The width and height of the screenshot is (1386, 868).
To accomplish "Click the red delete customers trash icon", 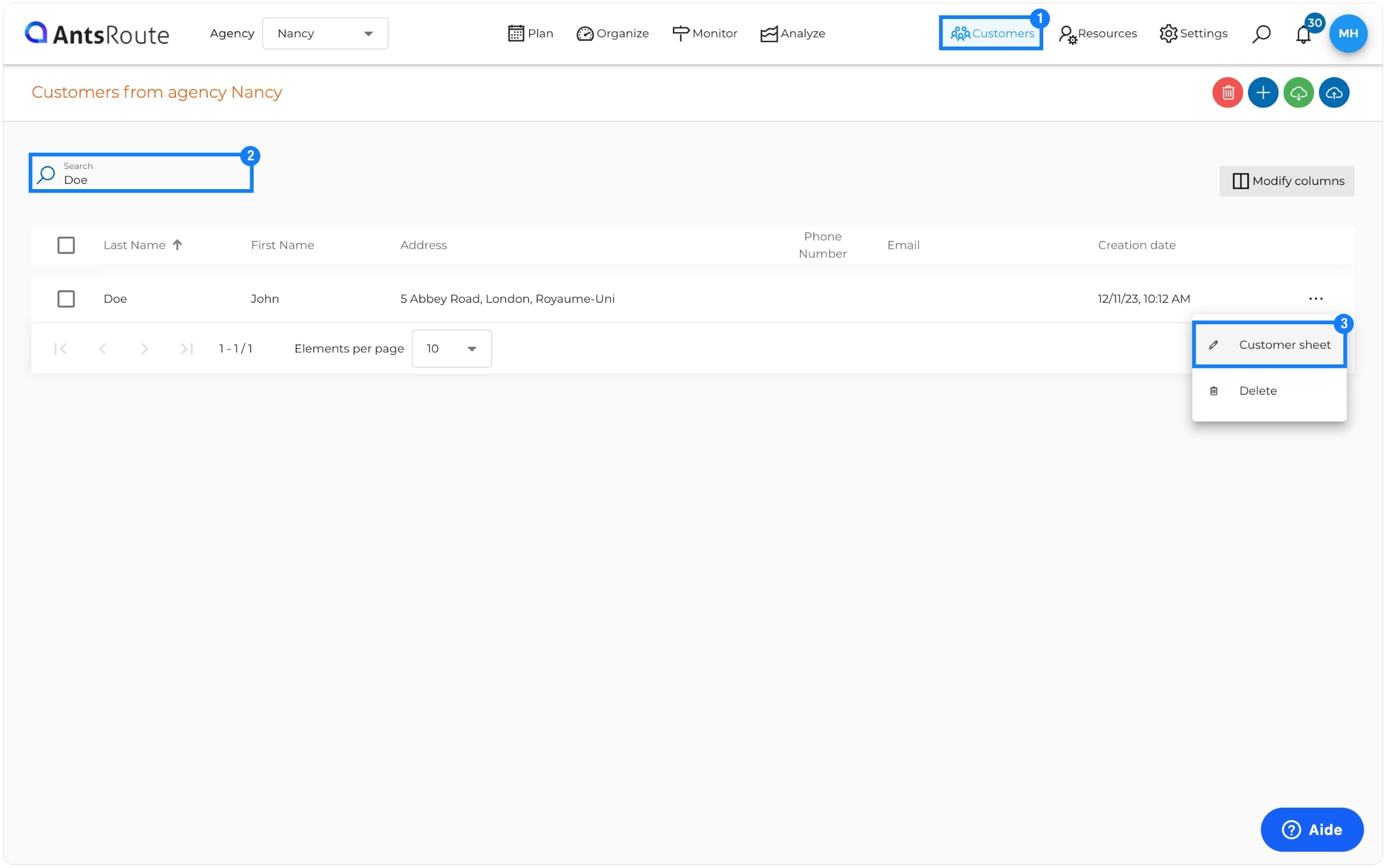I will point(1227,93).
